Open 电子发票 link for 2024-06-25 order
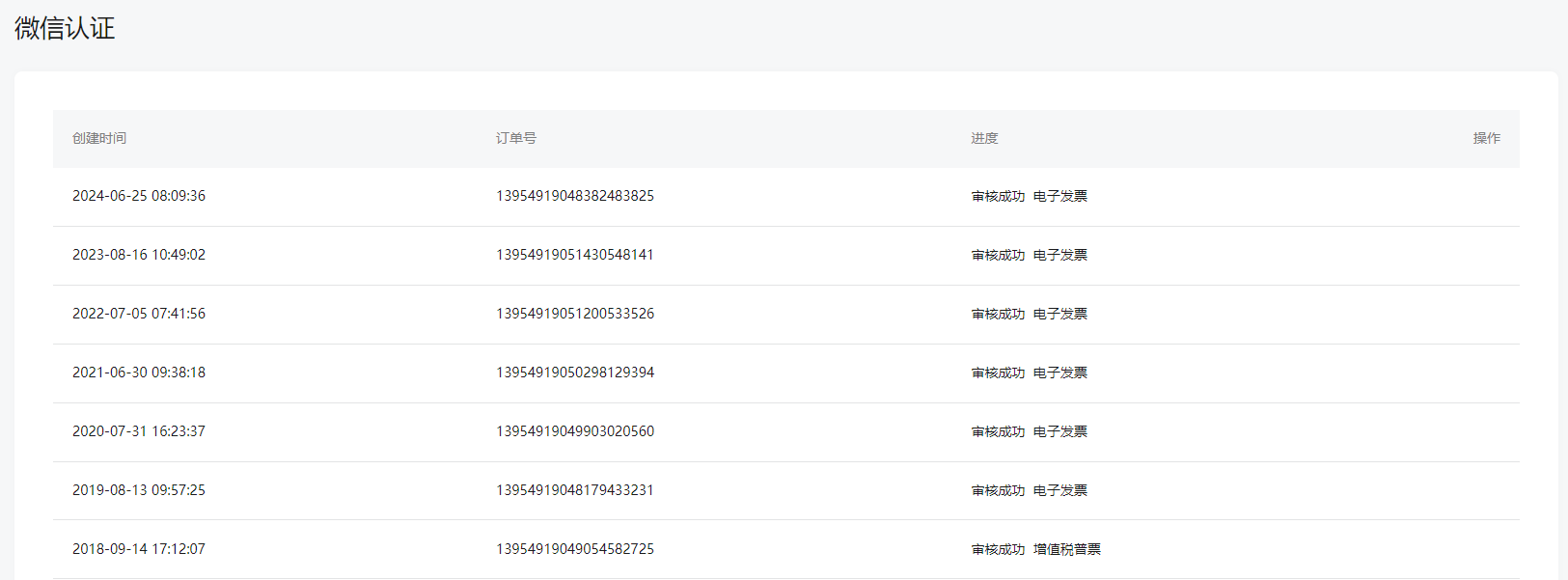The width and height of the screenshot is (1568, 580). pyautogui.click(x=1059, y=196)
